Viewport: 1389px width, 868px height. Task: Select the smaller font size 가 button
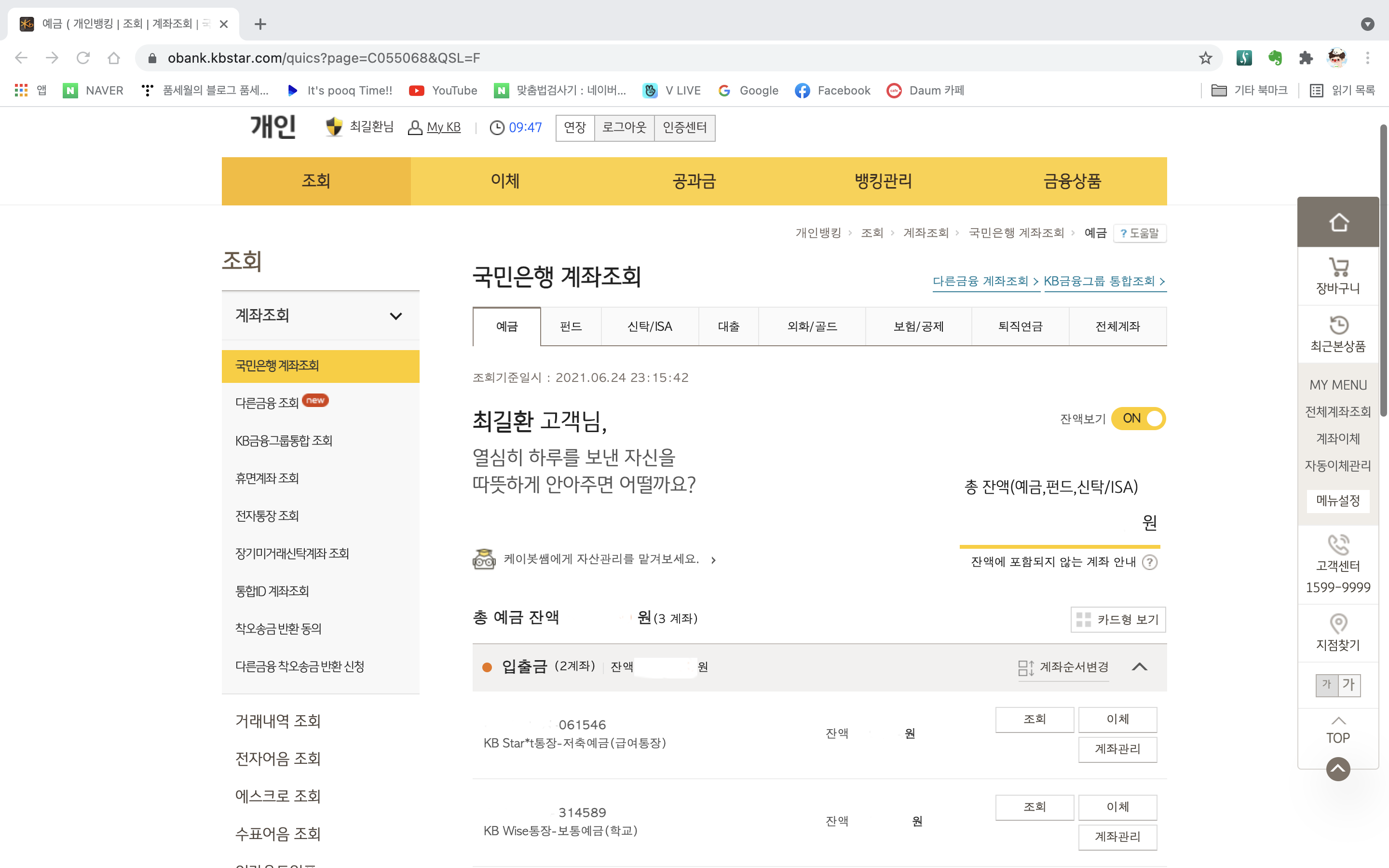[1326, 684]
